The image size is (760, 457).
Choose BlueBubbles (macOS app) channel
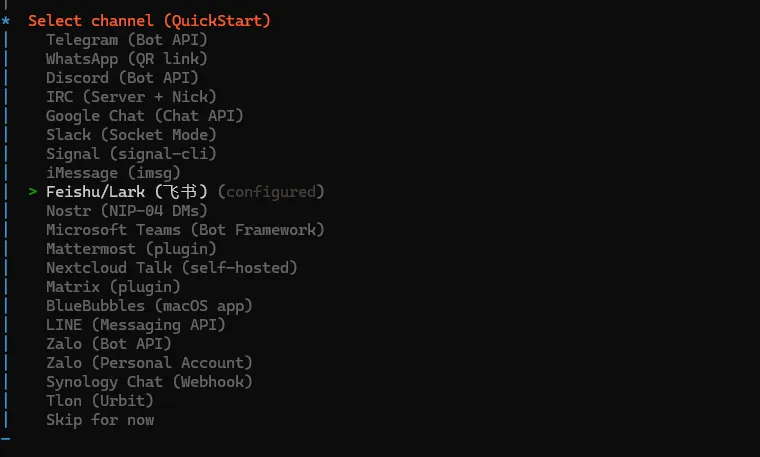coord(149,306)
